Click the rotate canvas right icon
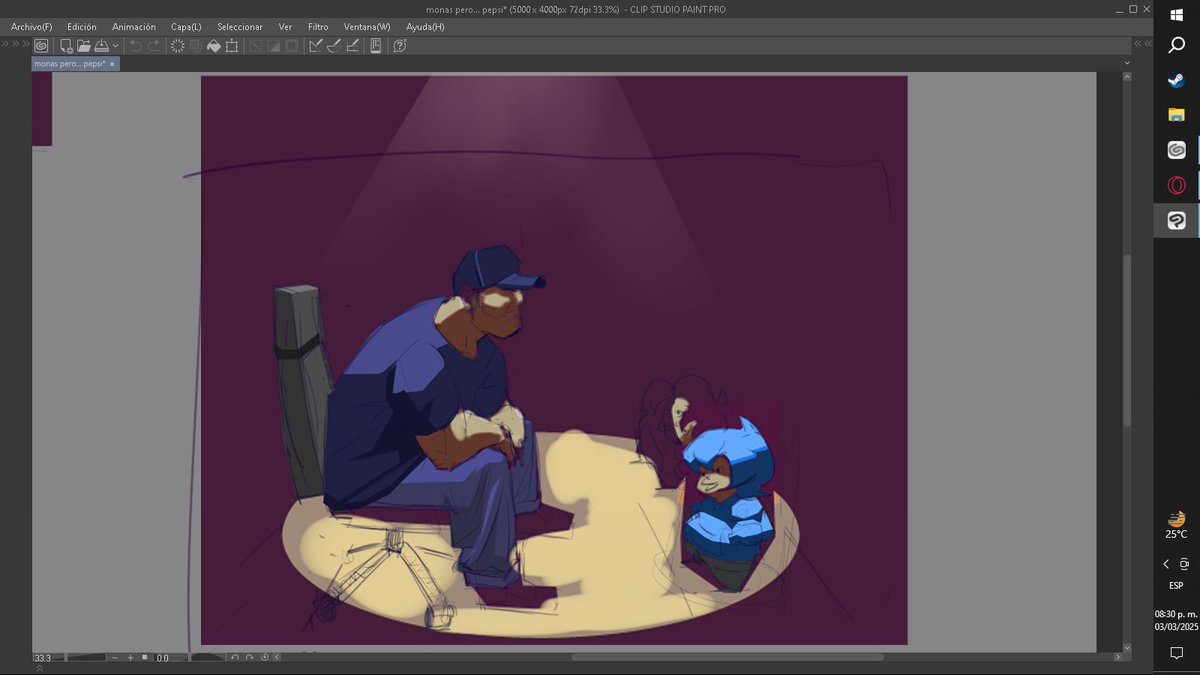Viewport: 1200px width, 675px height. 249,658
